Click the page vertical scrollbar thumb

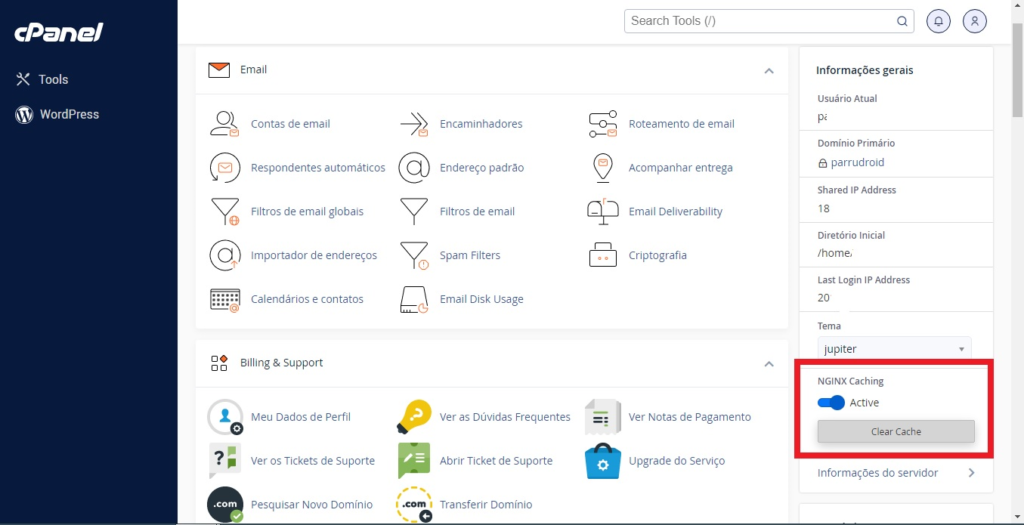coord(1017,69)
